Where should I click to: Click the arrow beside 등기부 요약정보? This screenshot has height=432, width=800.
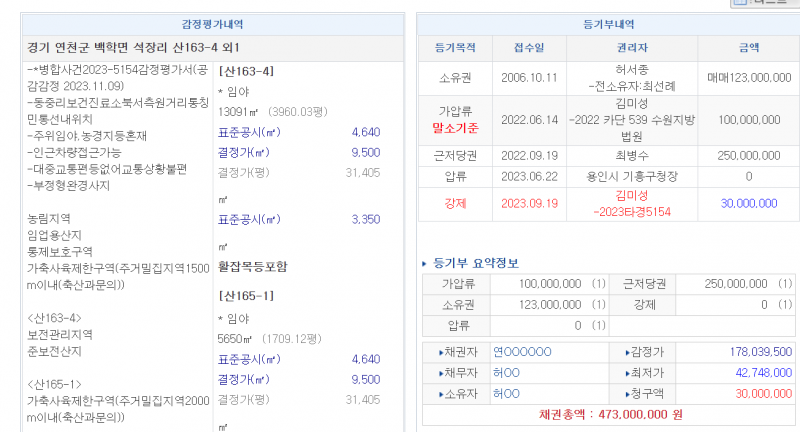(x=424, y=264)
